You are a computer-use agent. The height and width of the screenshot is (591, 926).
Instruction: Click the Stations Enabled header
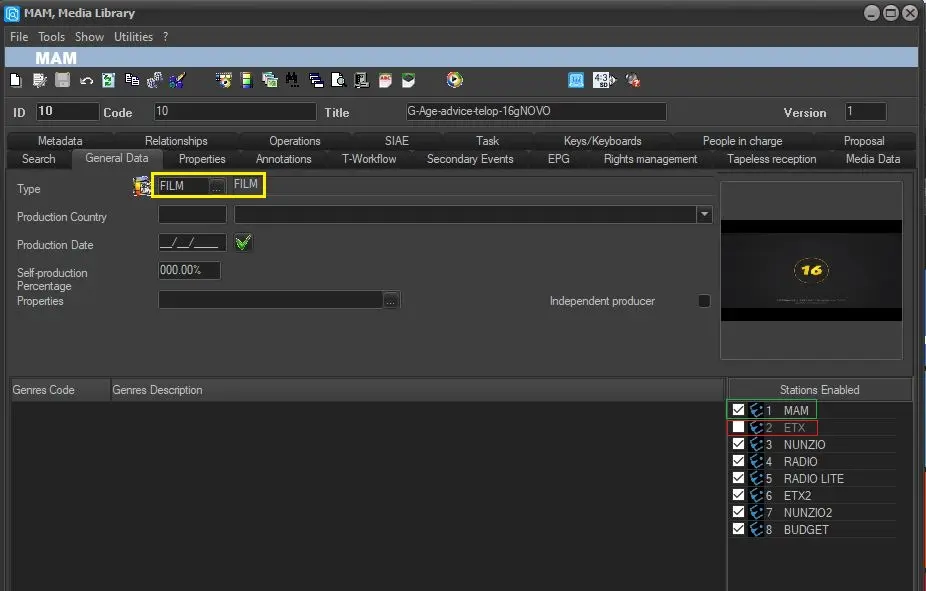(x=819, y=390)
